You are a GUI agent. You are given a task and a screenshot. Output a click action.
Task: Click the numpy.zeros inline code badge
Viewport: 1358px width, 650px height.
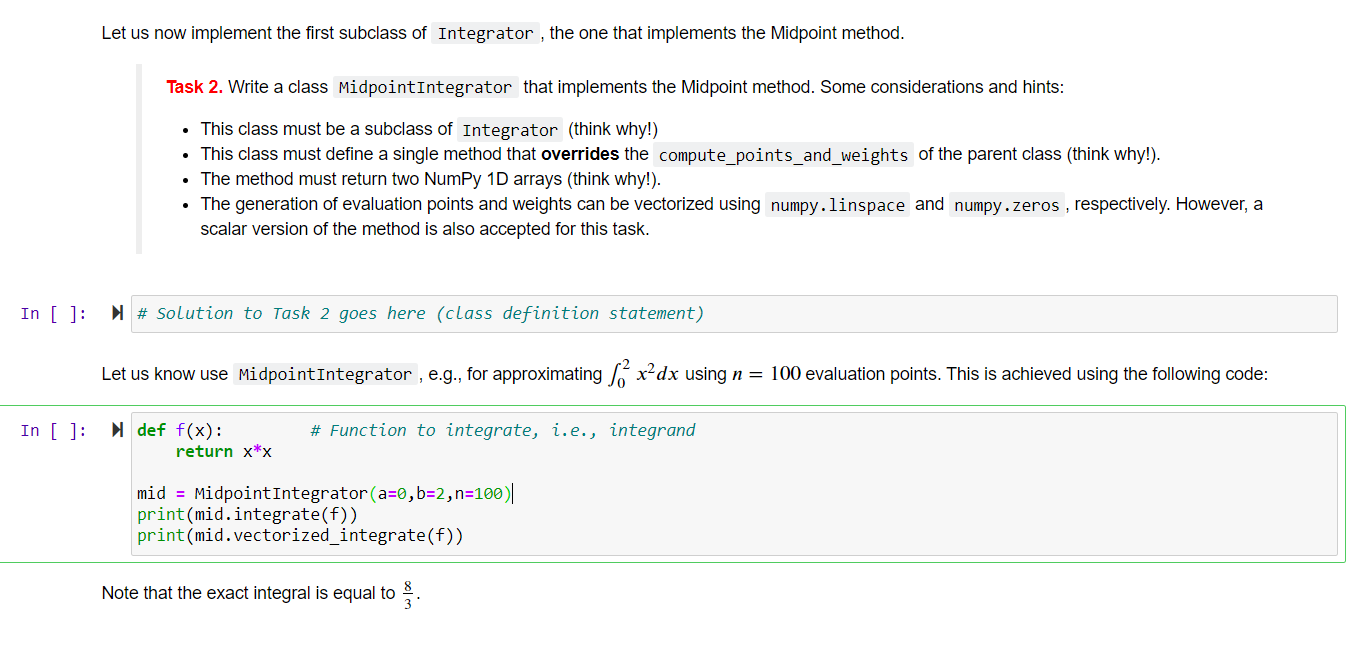[1007, 205]
